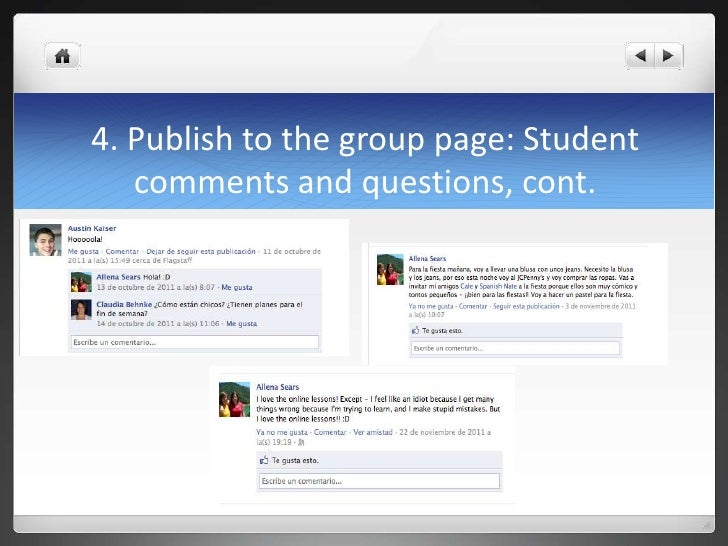
Task: Open Austin Kaiser's name link
Action: pyautogui.click(x=90, y=229)
